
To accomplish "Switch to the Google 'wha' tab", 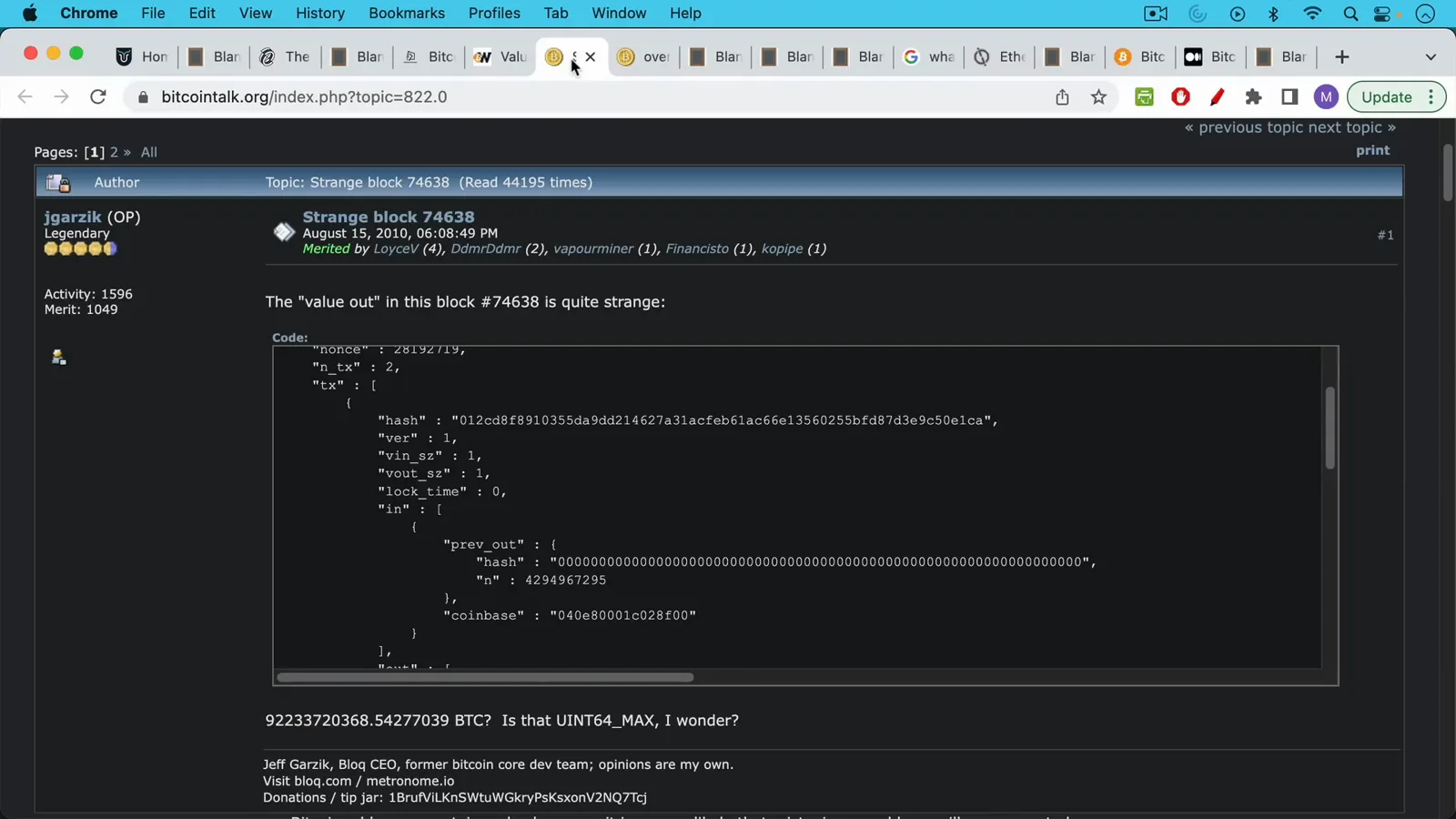I will (928, 56).
